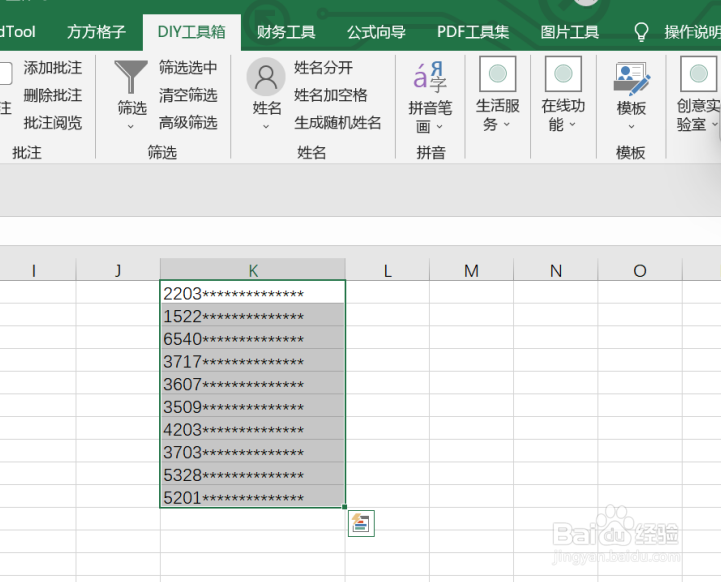Select the DIY工具箱 tab
The image size is (721, 582).
point(191,32)
